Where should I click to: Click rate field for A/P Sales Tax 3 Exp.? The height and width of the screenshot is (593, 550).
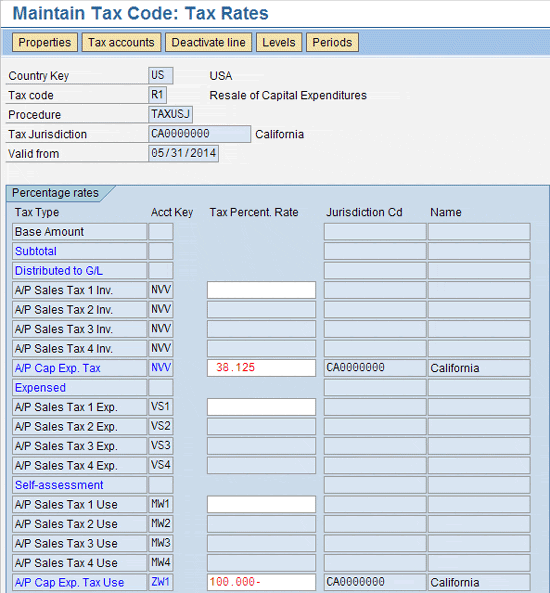pos(261,446)
